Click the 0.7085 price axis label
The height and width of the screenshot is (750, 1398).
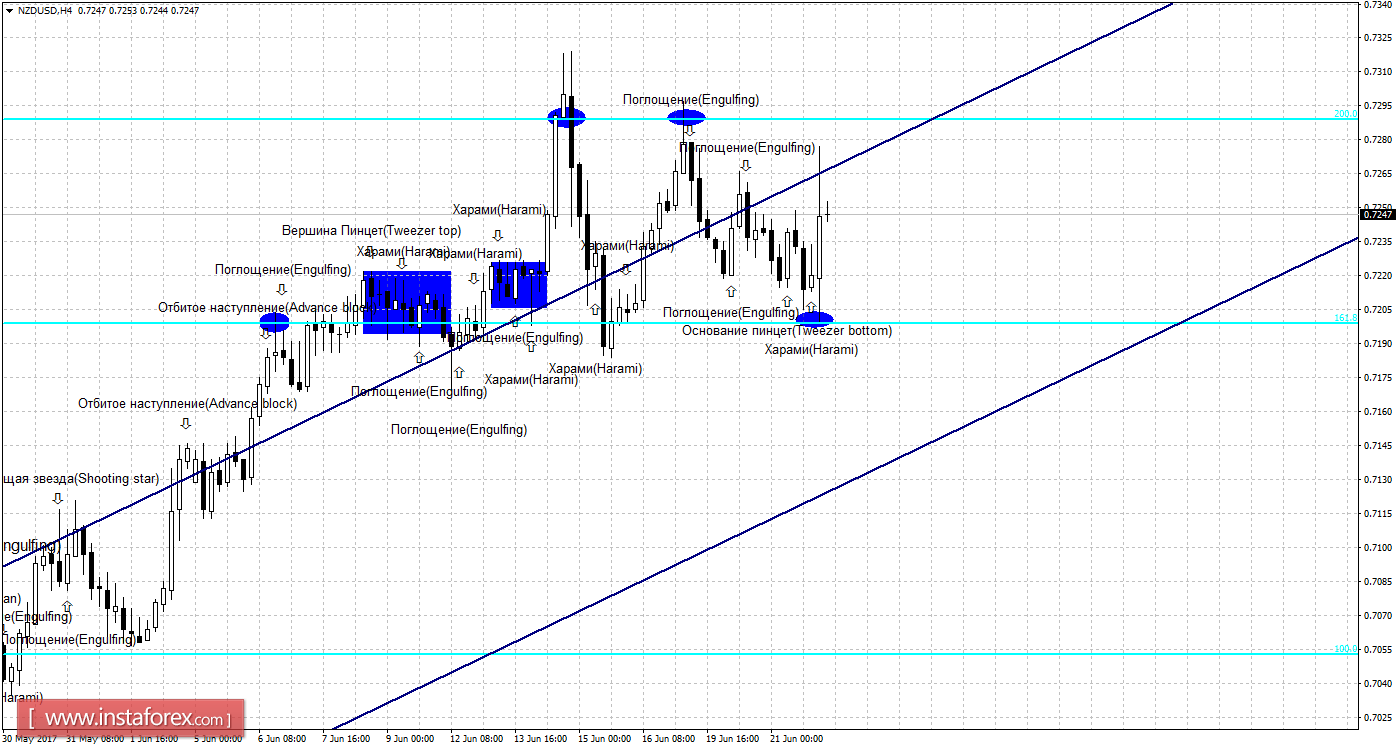pyautogui.click(x=1377, y=582)
